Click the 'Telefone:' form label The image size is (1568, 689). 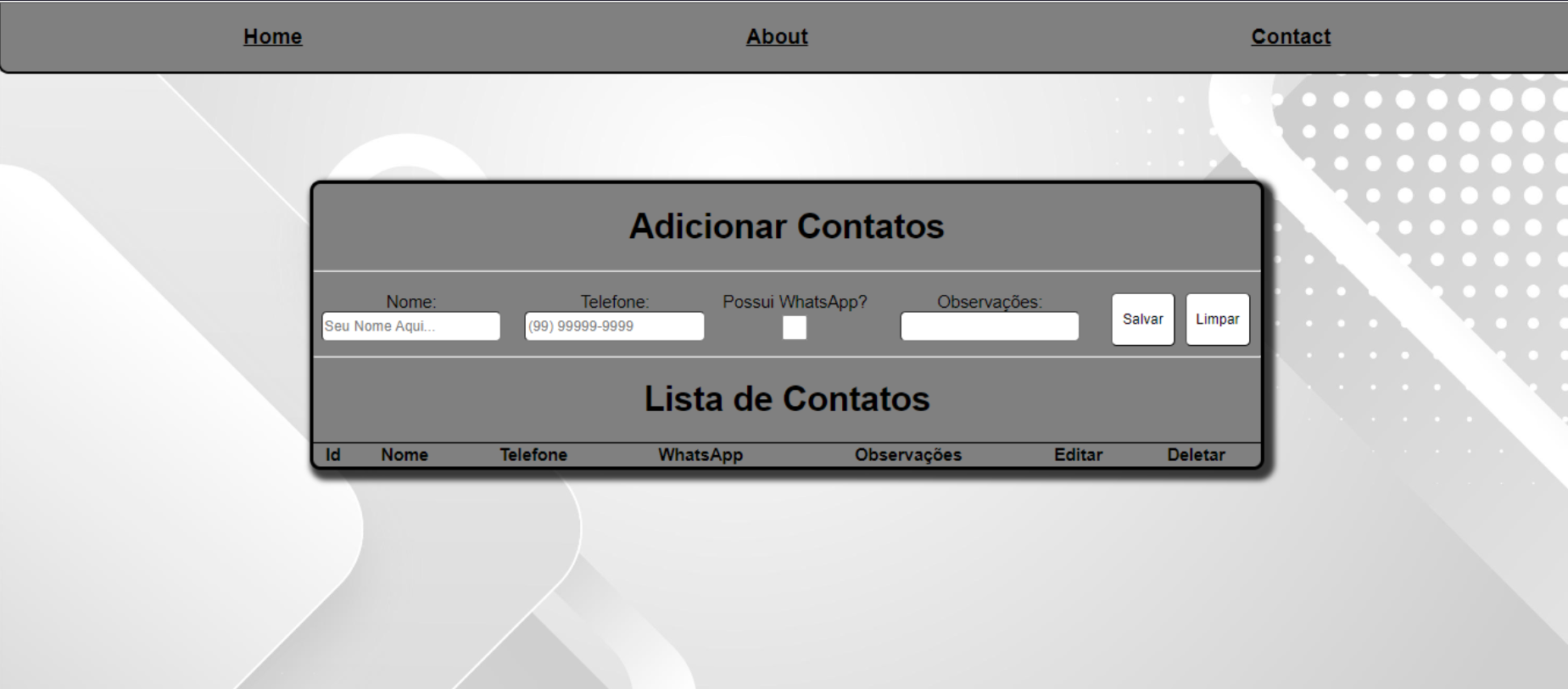pos(614,302)
